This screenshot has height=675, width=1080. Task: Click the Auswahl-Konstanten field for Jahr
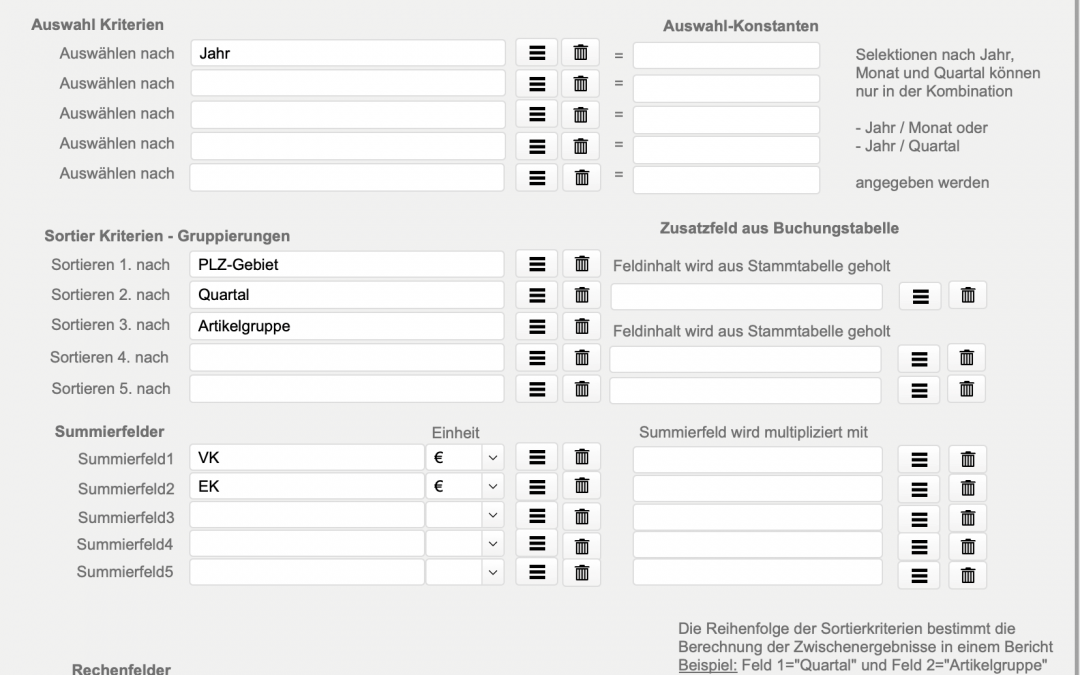(x=725, y=56)
